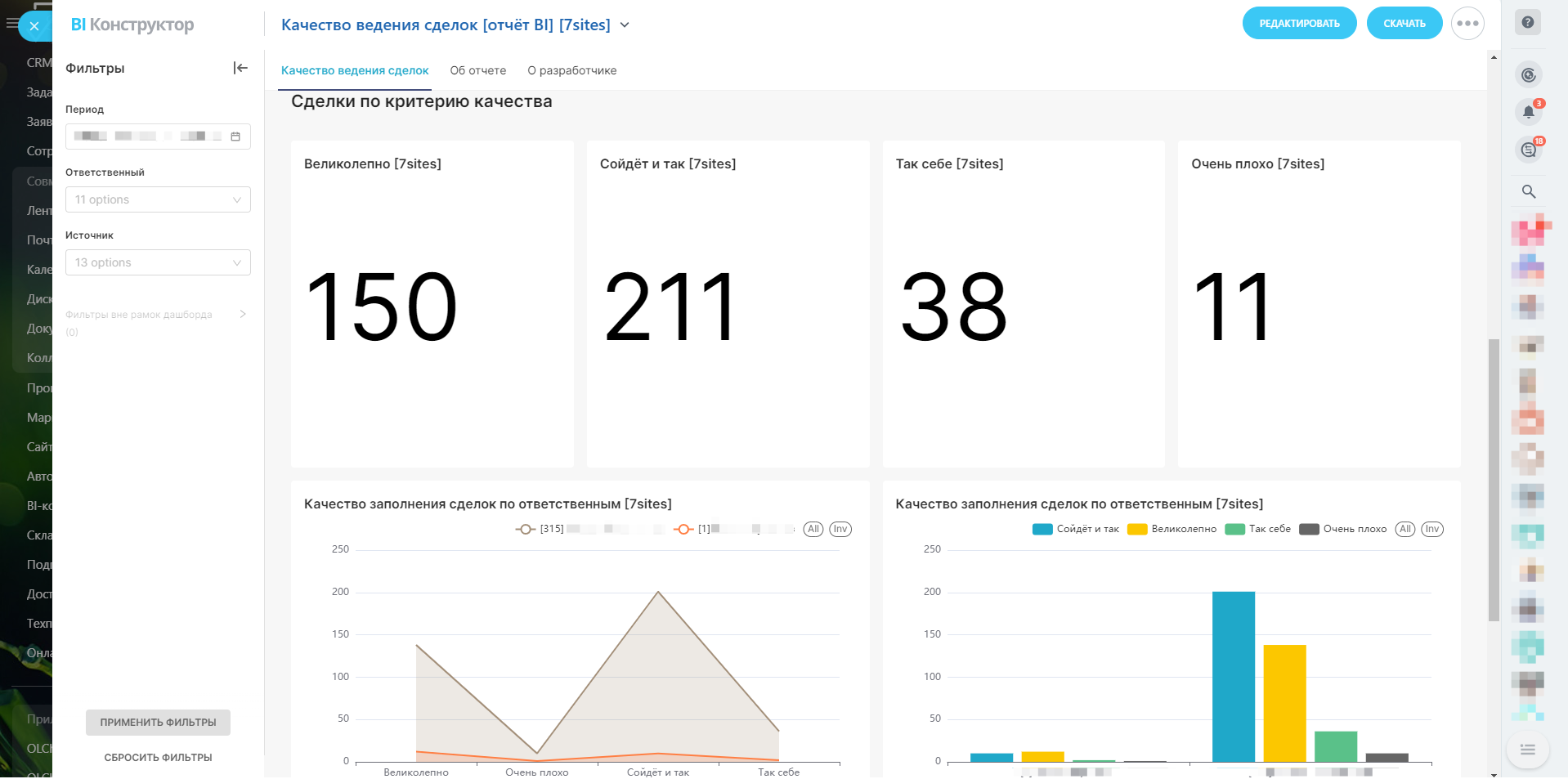Image resolution: width=1568 pixels, height=779 pixels.
Task: Click the РЕДАКТИРОВАТЬ button
Action: pos(1299,24)
